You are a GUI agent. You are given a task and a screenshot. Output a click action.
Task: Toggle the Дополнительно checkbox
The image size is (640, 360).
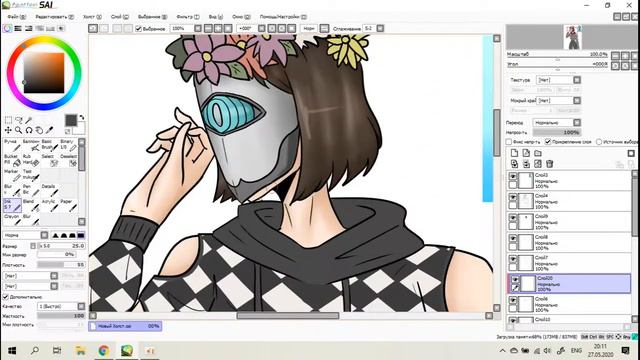click(6, 297)
